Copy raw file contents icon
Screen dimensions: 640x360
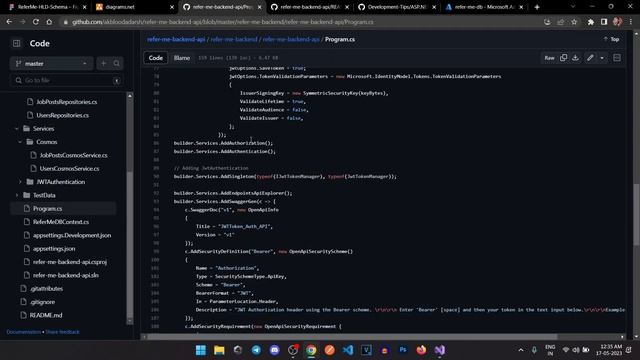click(x=564, y=58)
